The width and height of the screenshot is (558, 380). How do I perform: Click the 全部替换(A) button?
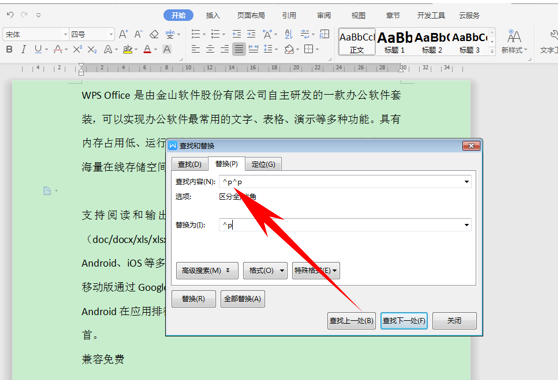pyautogui.click(x=242, y=299)
